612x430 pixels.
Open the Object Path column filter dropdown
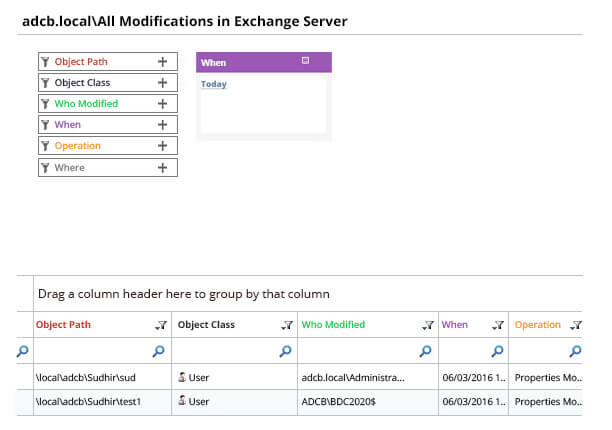tap(161, 325)
